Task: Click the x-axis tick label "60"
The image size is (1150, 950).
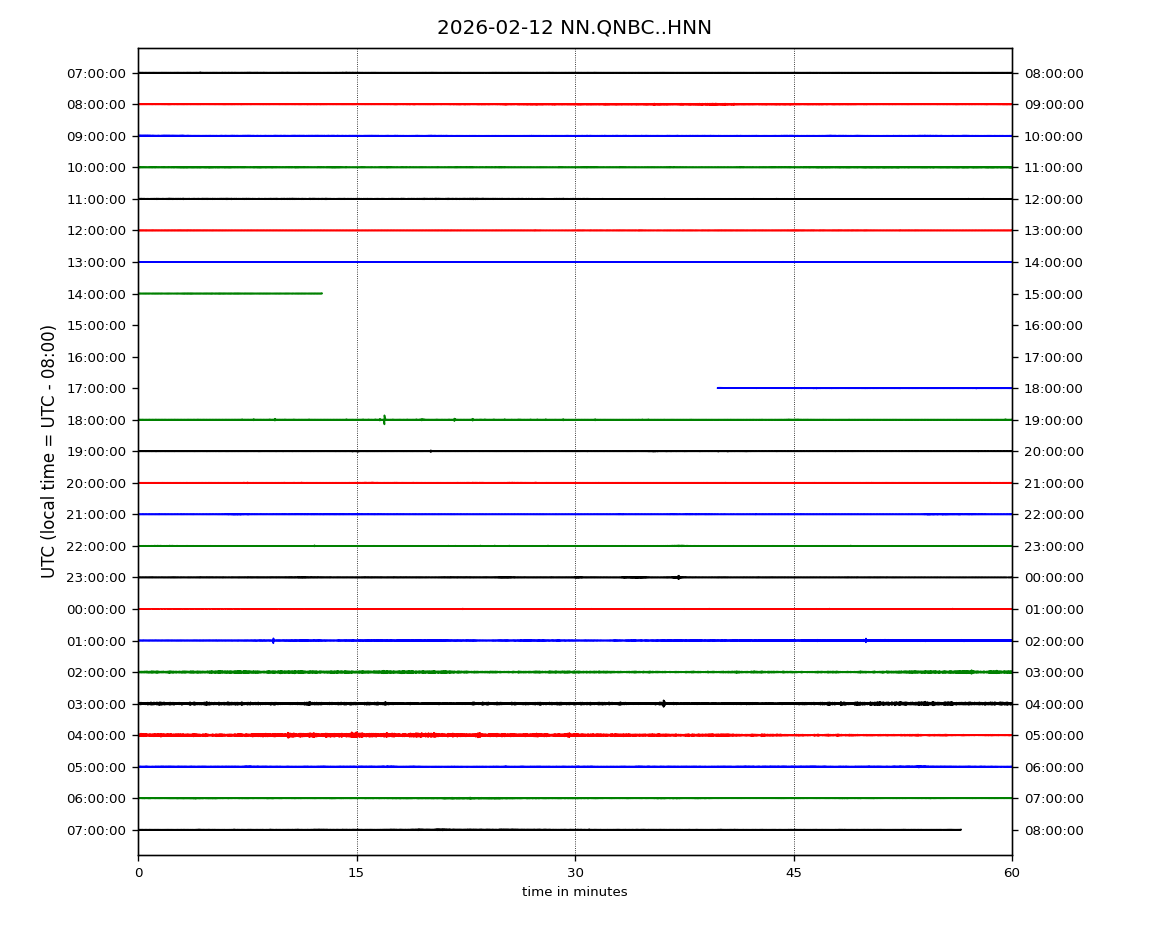Action: click(x=1012, y=873)
